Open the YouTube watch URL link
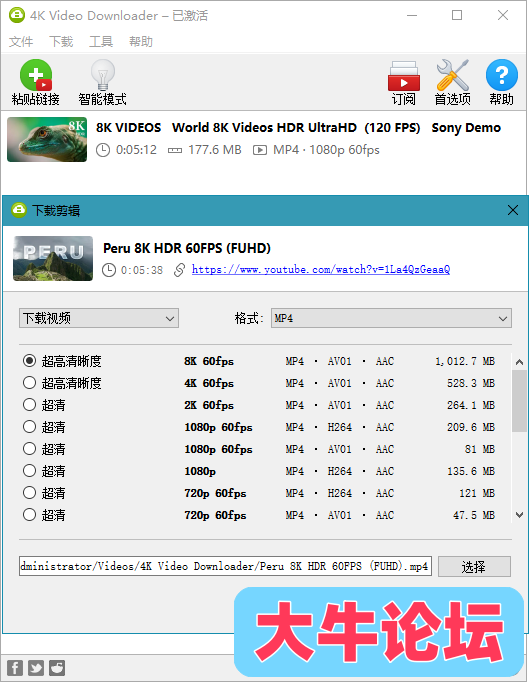529x682 pixels. (x=321, y=270)
